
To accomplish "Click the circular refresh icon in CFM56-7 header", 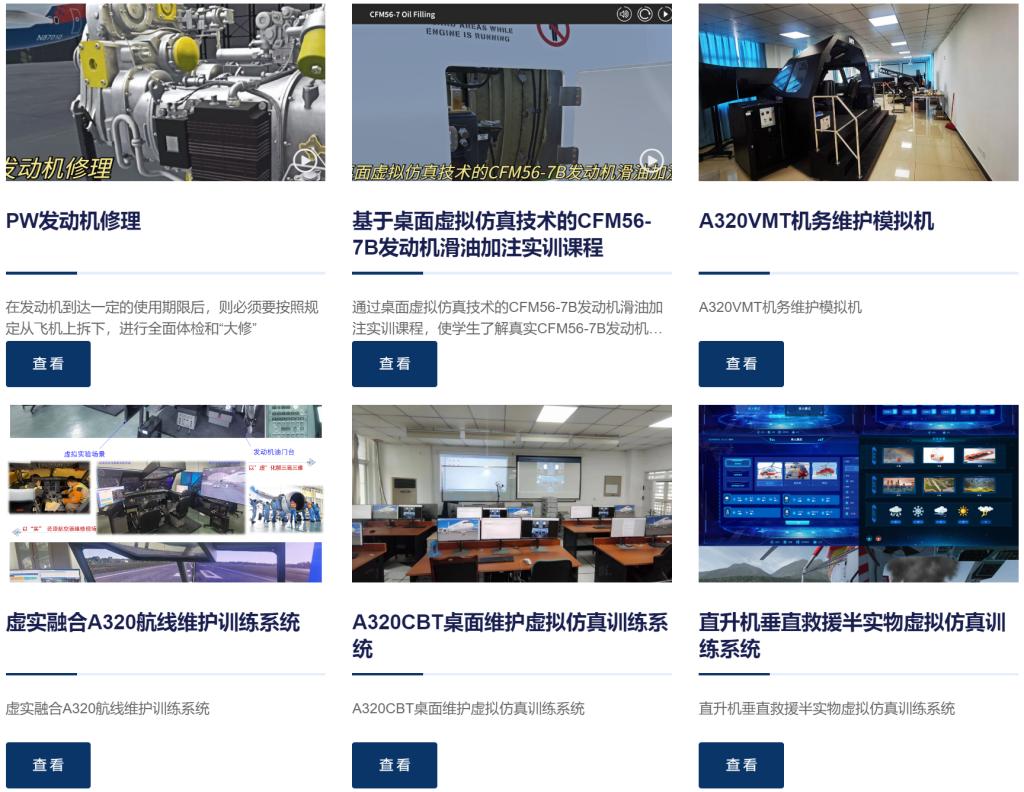I will (645, 14).
